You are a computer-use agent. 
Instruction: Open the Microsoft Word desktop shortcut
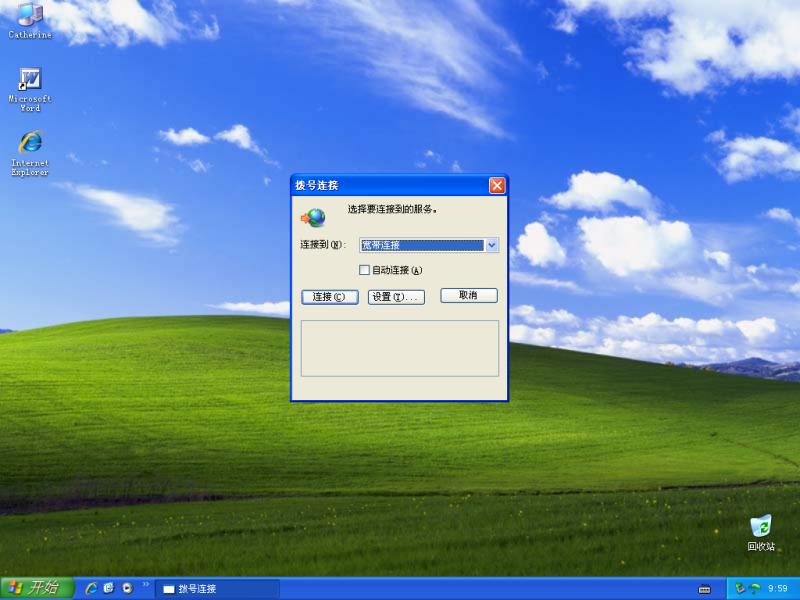[30, 90]
